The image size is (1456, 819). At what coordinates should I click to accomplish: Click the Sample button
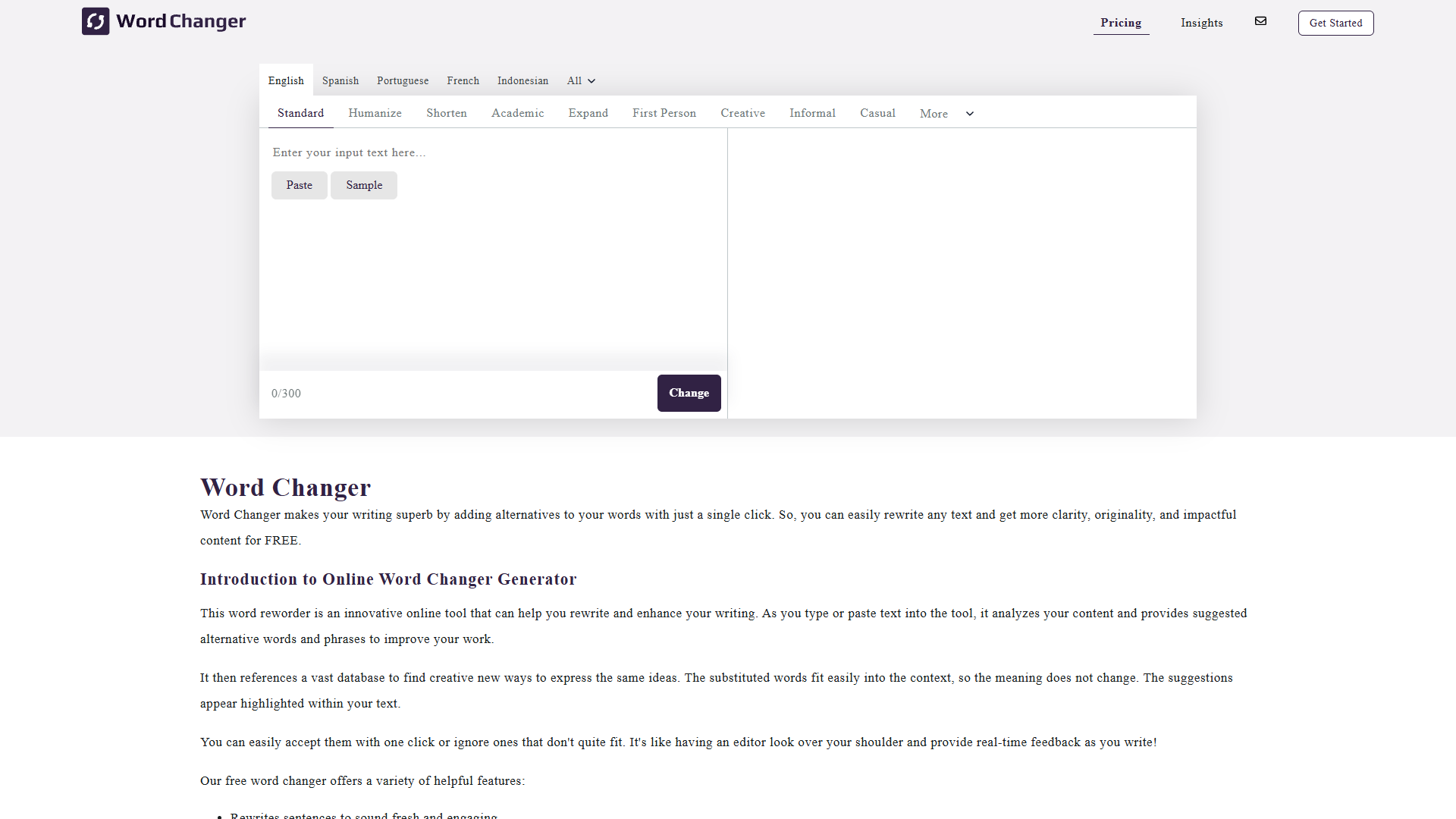(x=364, y=185)
